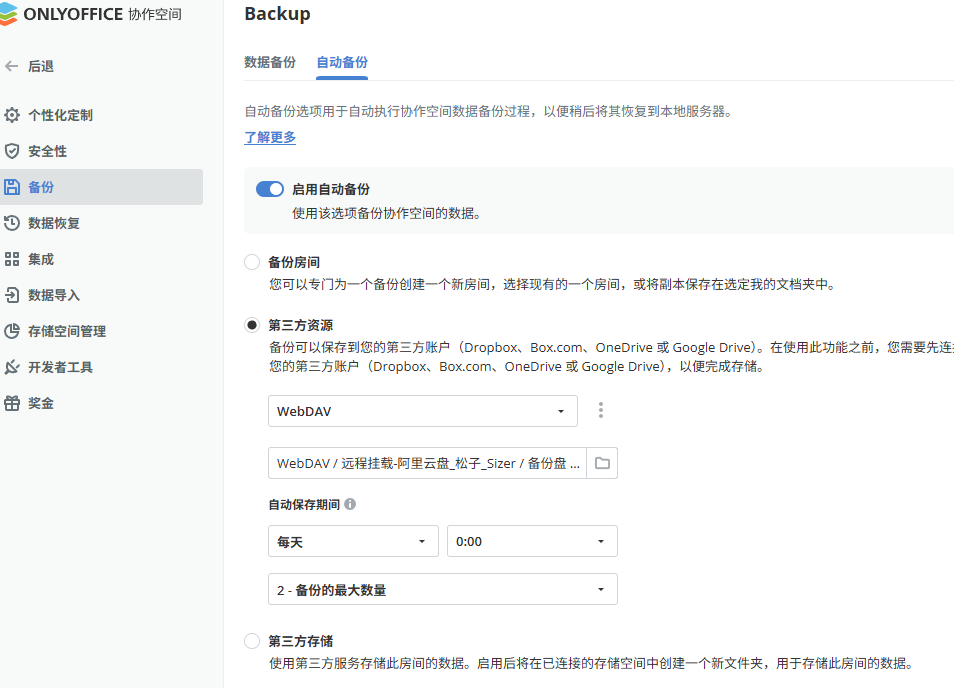Expand the WebDAV service dropdown
954x688 pixels.
coord(422,410)
